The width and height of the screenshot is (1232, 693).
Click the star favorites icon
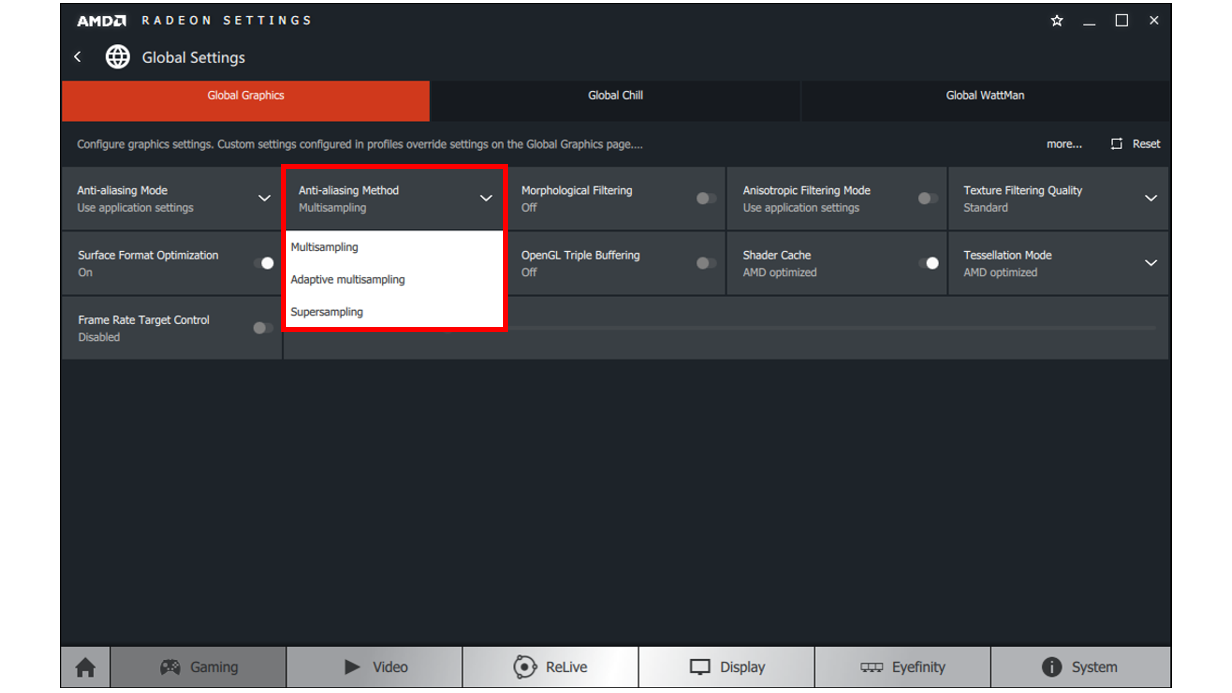[1057, 20]
